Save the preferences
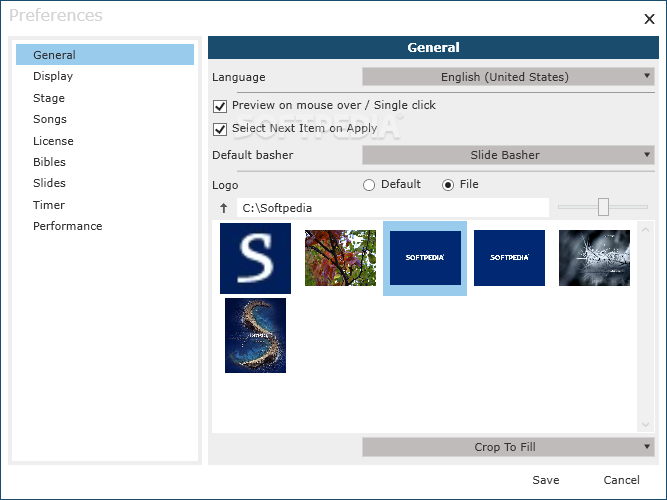 (546, 480)
